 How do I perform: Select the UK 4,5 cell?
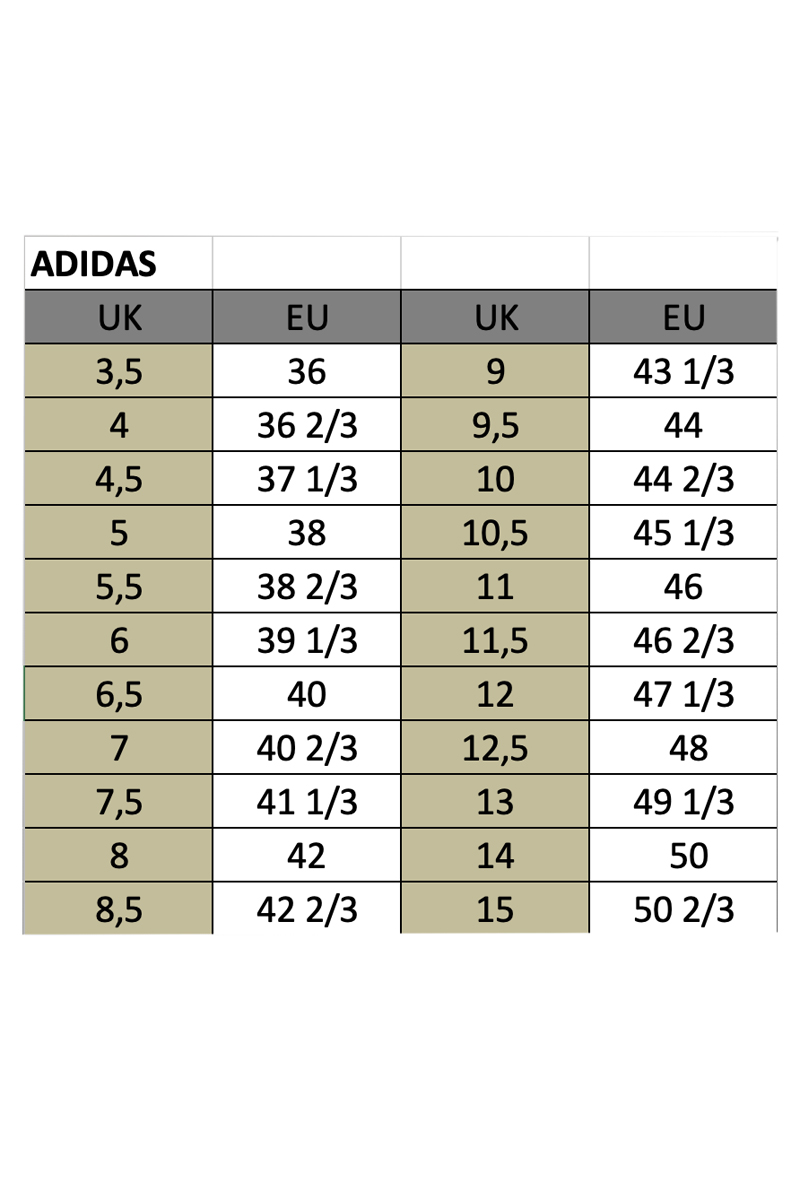click(119, 480)
